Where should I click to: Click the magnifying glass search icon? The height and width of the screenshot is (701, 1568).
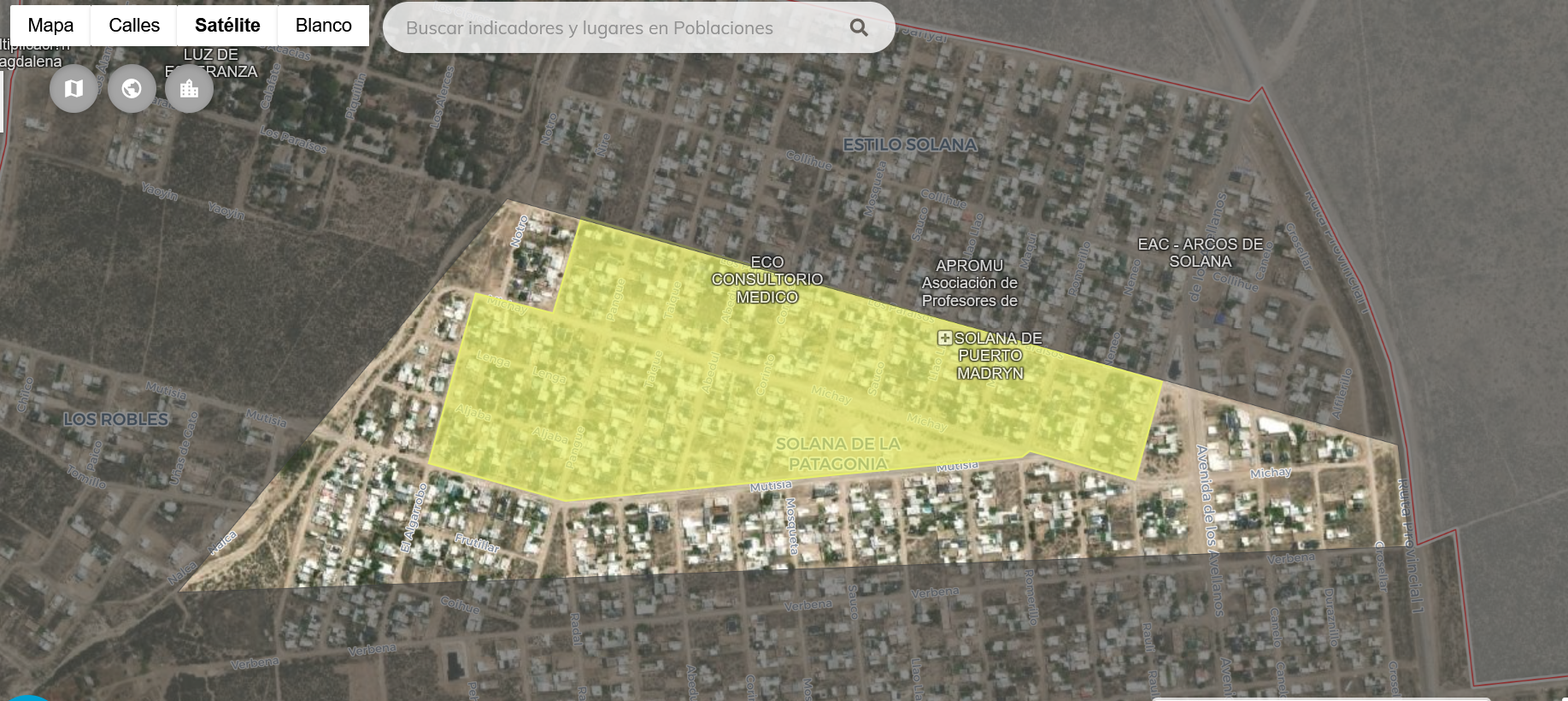[859, 28]
